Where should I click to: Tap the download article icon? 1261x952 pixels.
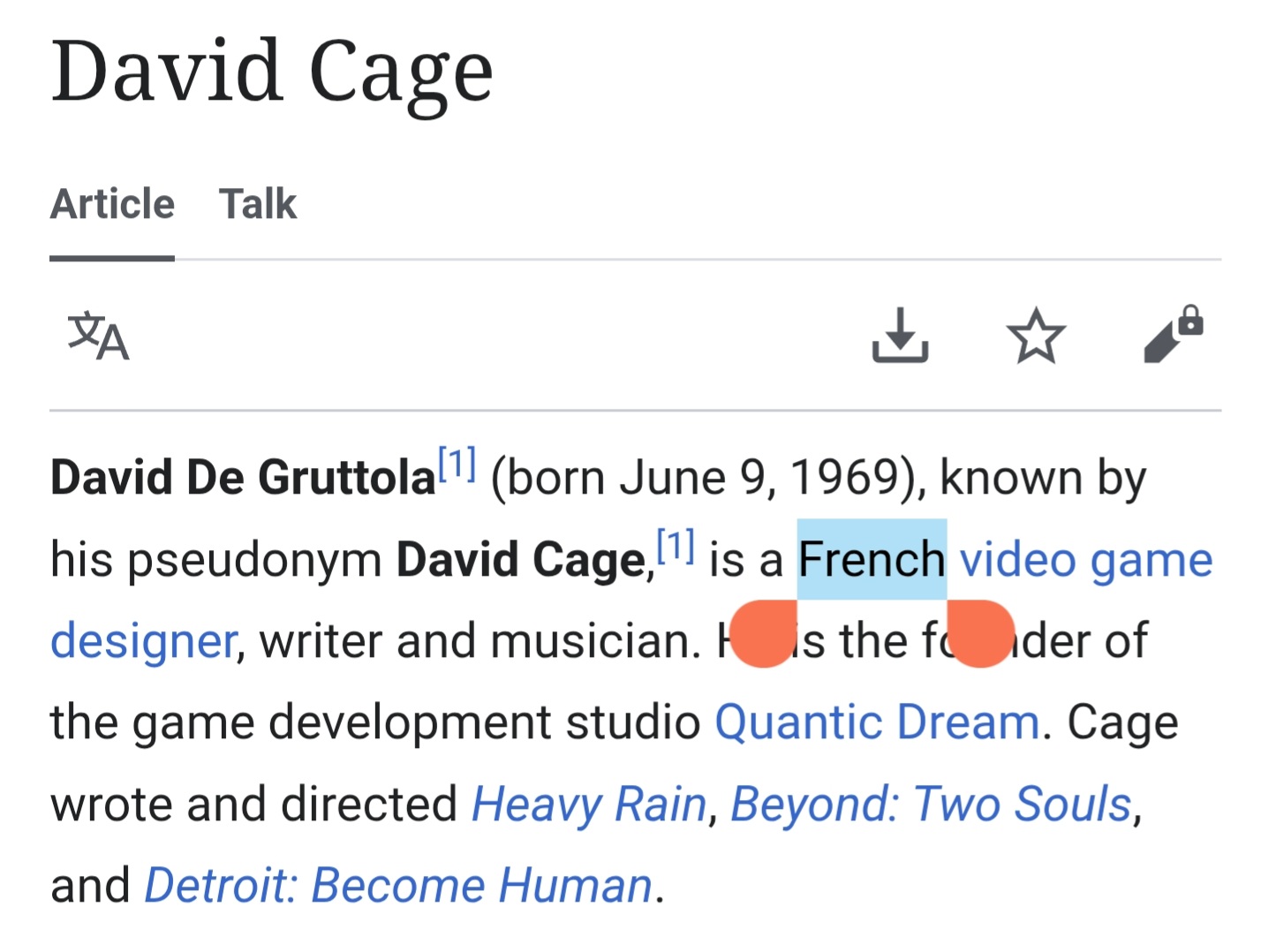pyautogui.click(x=900, y=335)
